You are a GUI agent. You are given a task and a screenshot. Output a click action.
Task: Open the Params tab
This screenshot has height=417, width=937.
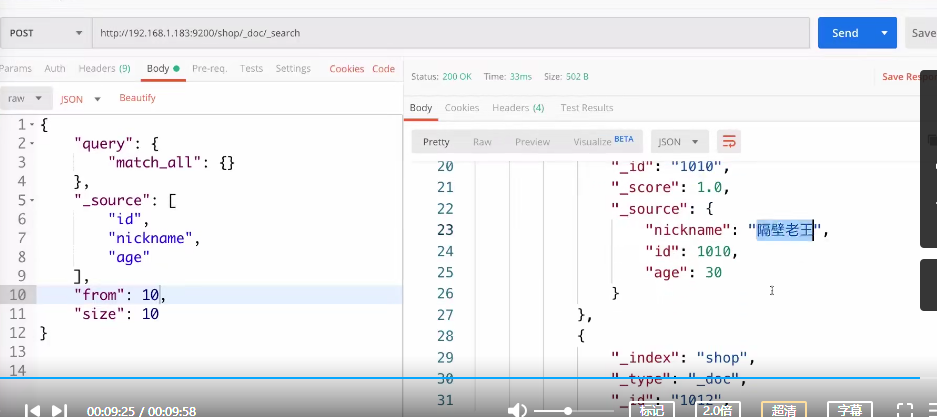tap(16, 69)
